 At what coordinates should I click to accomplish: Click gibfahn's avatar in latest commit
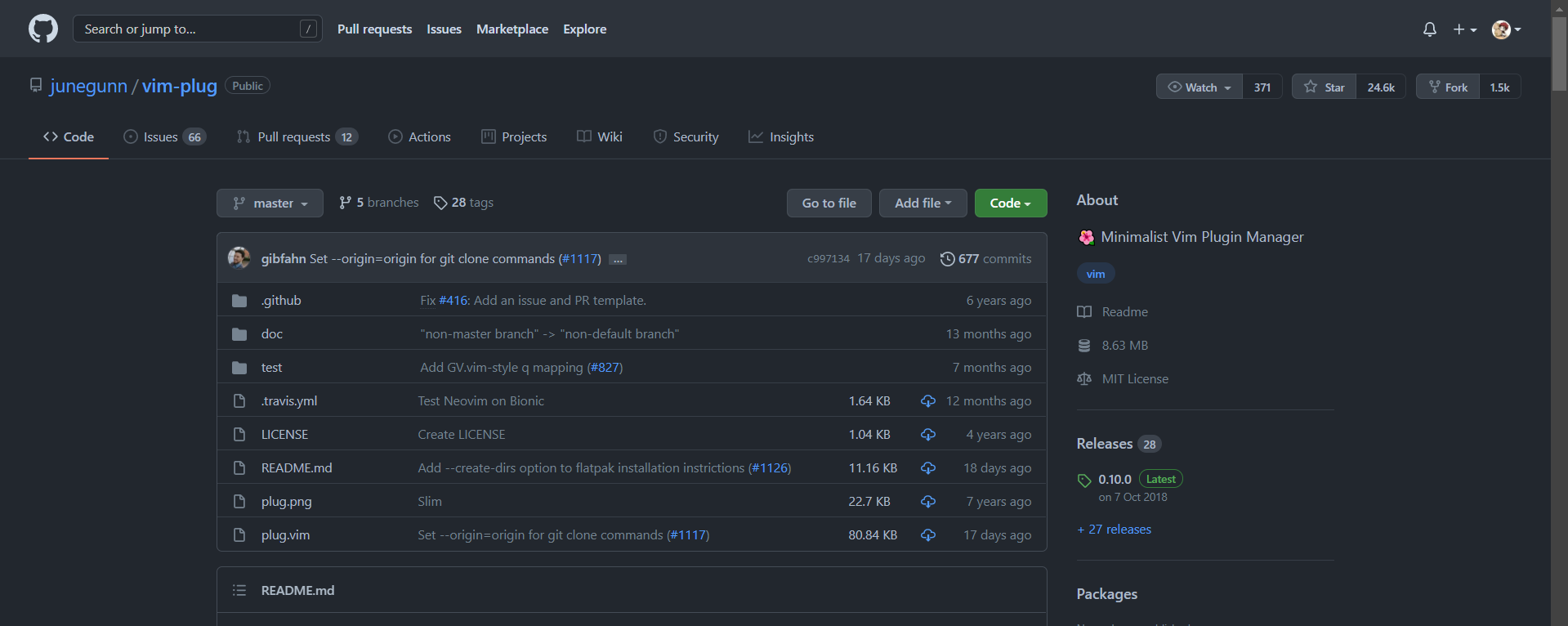(x=239, y=258)
